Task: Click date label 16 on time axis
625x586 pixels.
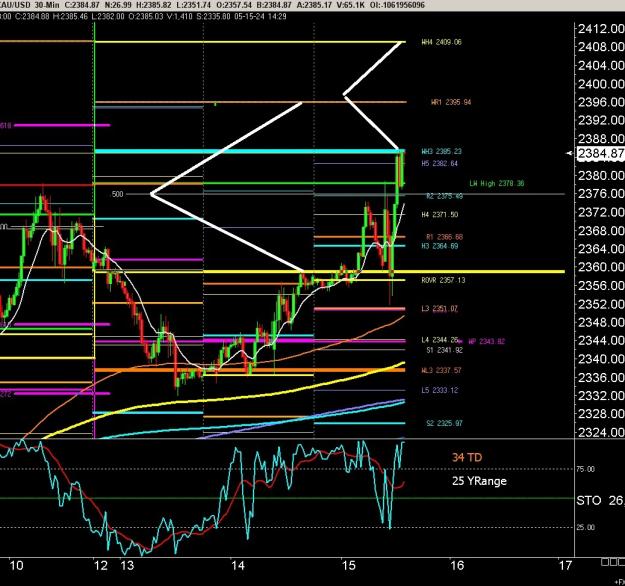Action: point(457,565)
